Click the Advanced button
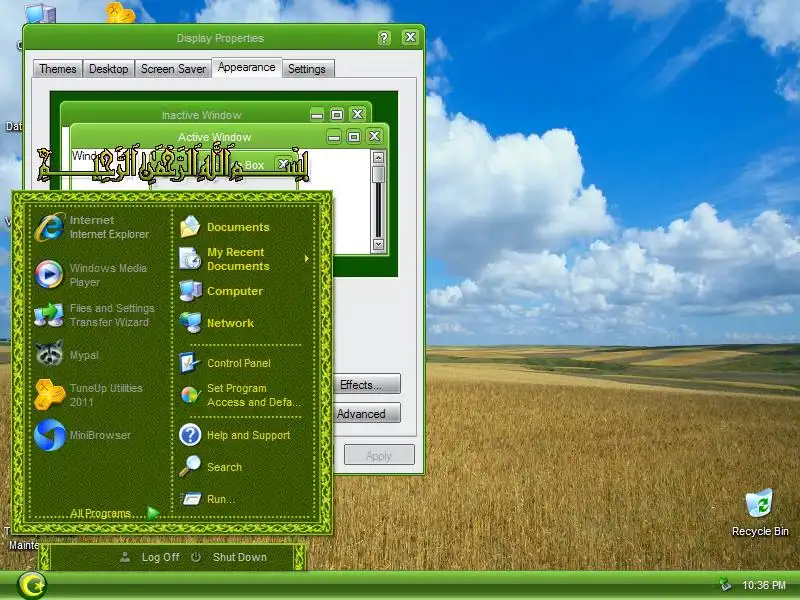800x600 pixels. click(x=367, y=413)
